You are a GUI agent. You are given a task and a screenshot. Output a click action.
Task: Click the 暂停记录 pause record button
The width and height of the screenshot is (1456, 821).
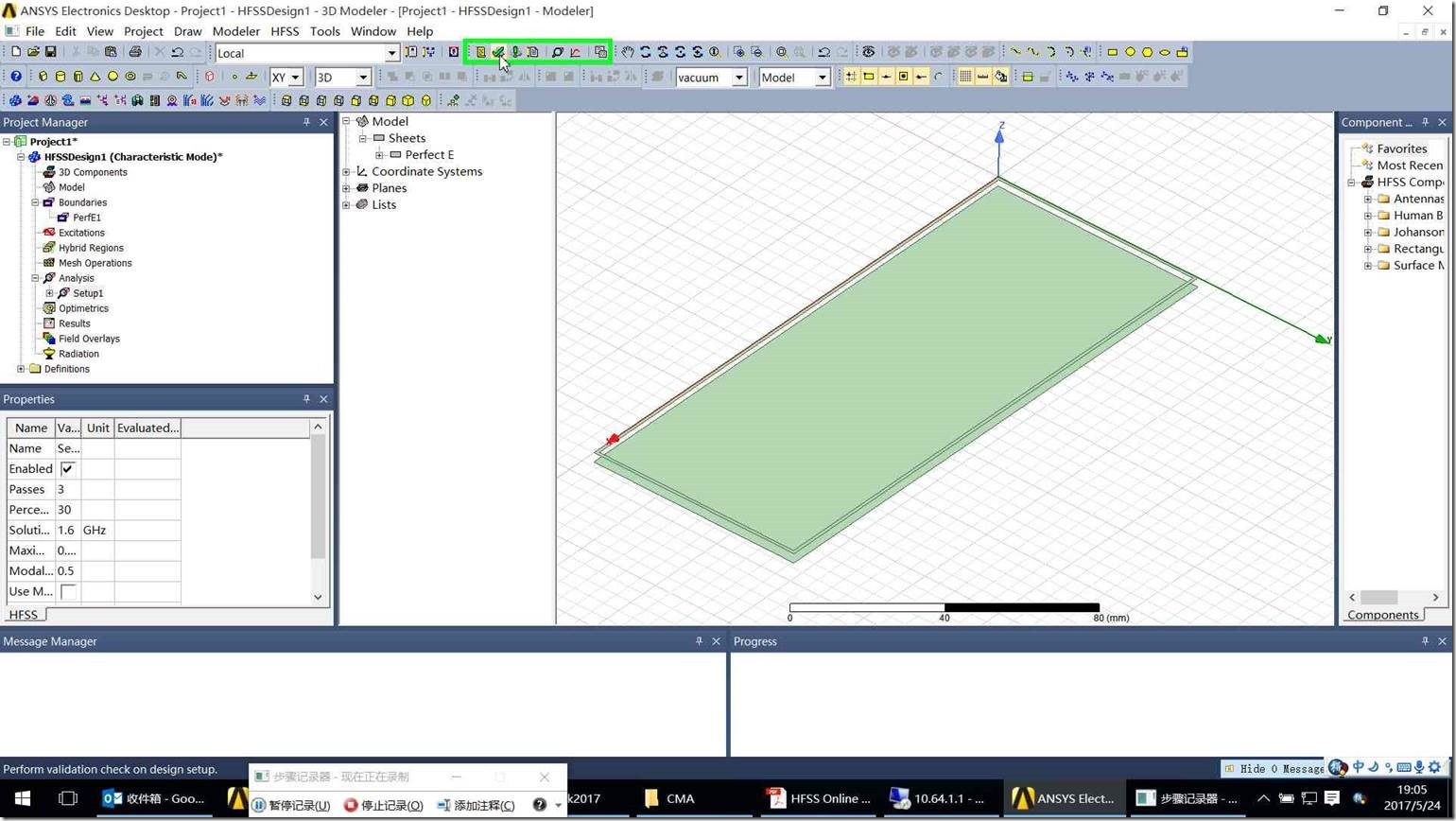[x=291, y=805]
